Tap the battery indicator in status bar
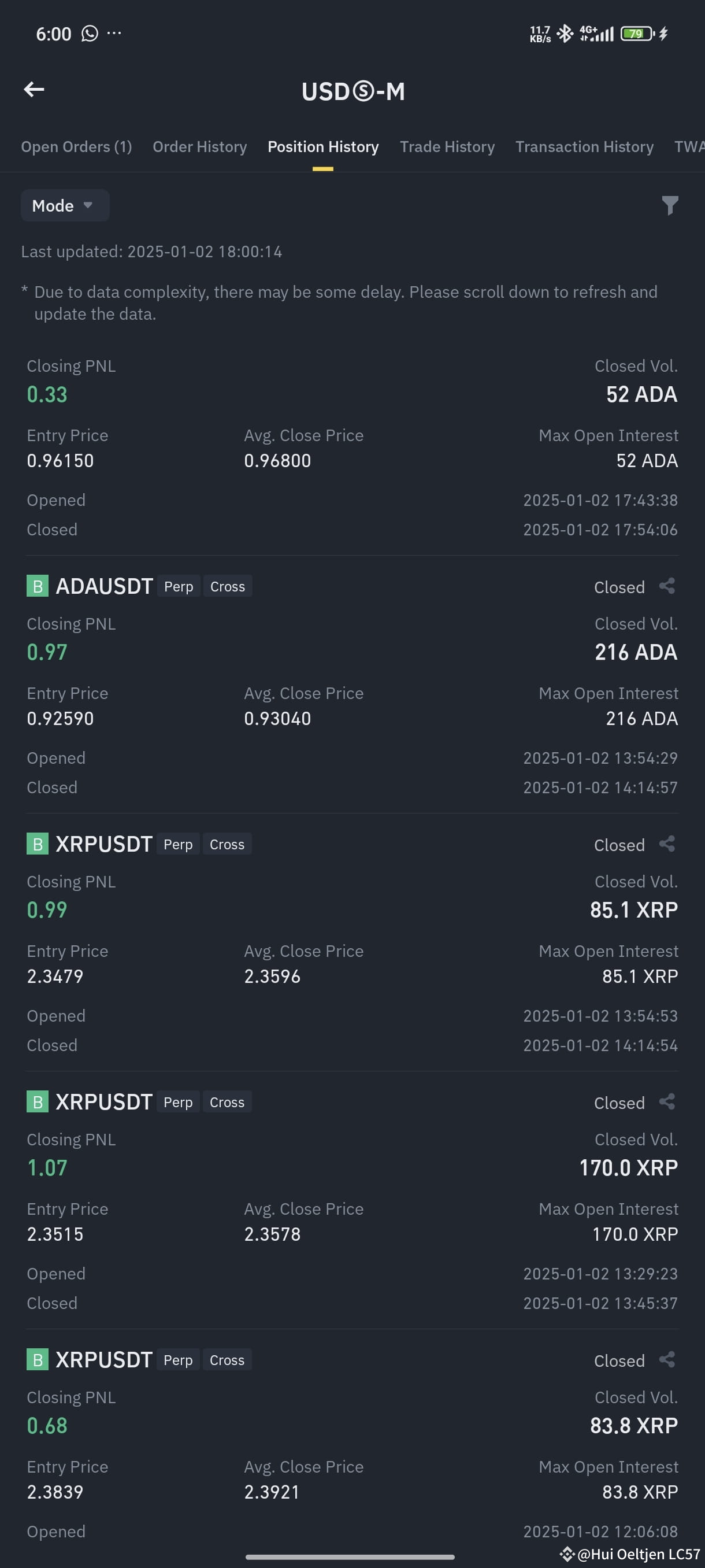The height and width of the screenshot is (1568, 705). pyautogui.click(x=637, y=34)
